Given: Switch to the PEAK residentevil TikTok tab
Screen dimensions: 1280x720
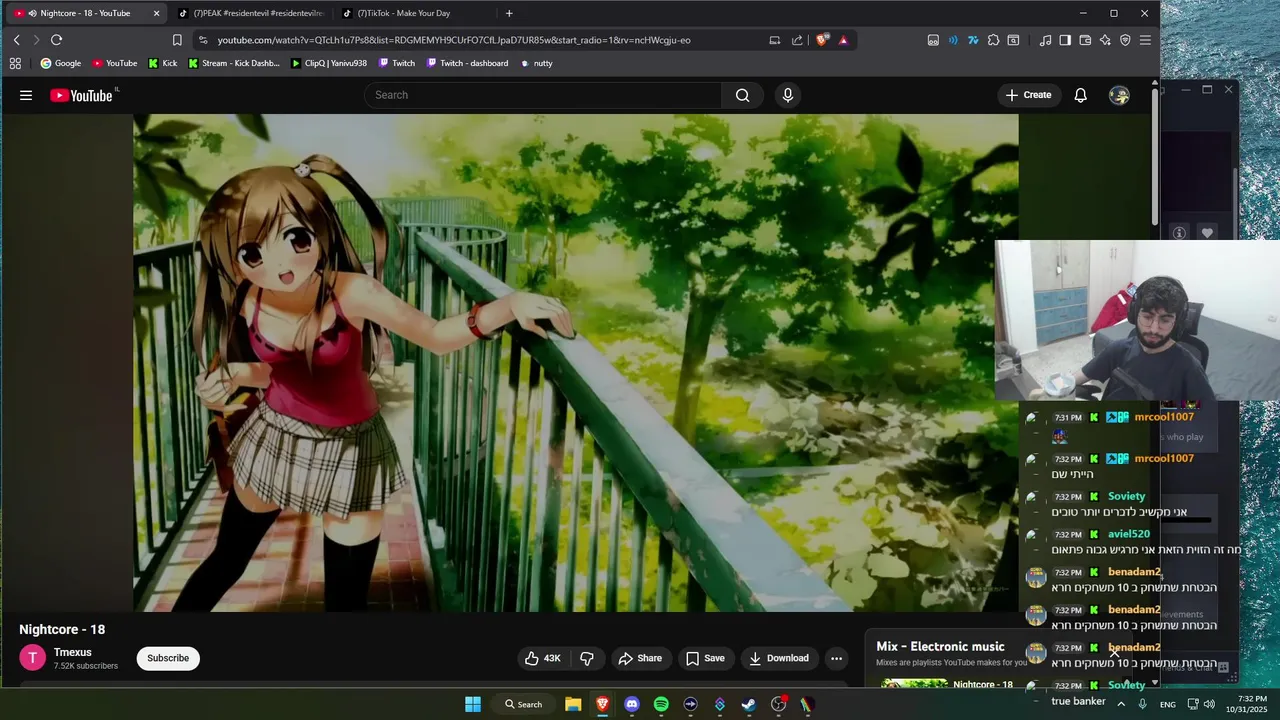Looking at the screenshot, I should (x=250, y=13).
